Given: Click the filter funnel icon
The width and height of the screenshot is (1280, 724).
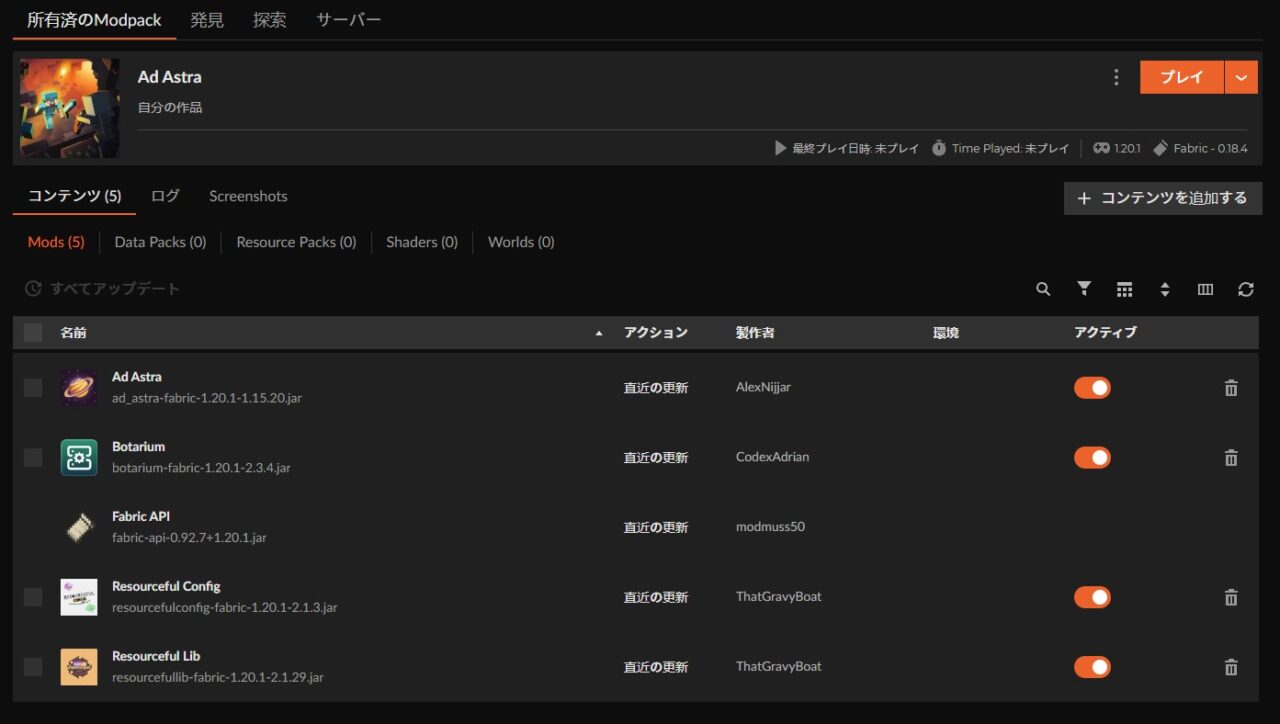Looking at the screenshot, I should coord(1084,289).
